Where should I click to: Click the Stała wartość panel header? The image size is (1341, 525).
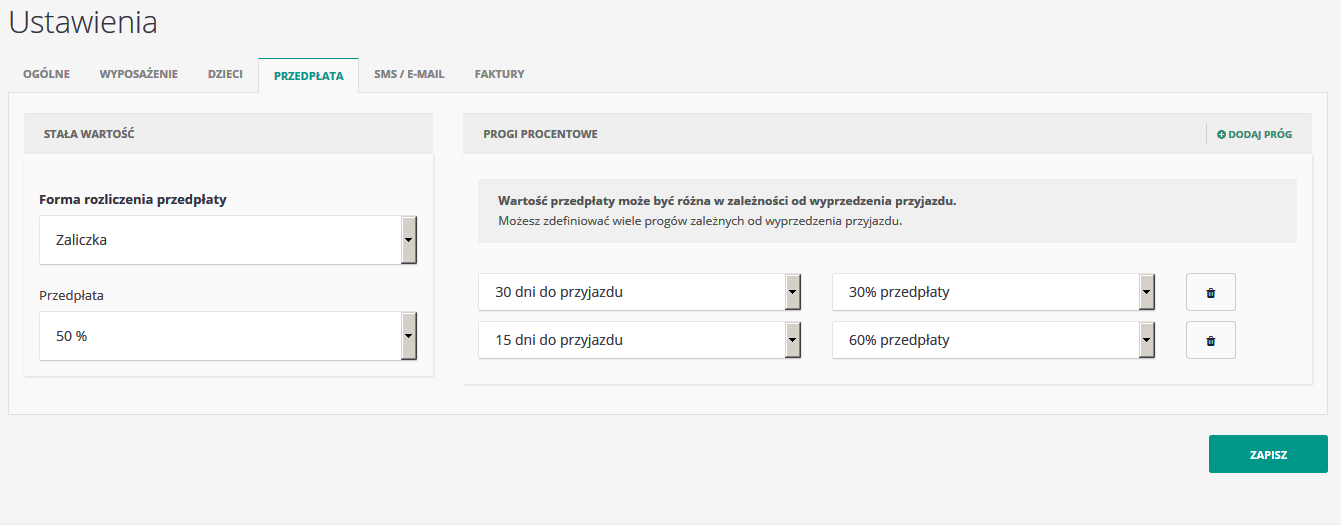tap(89, 133)
